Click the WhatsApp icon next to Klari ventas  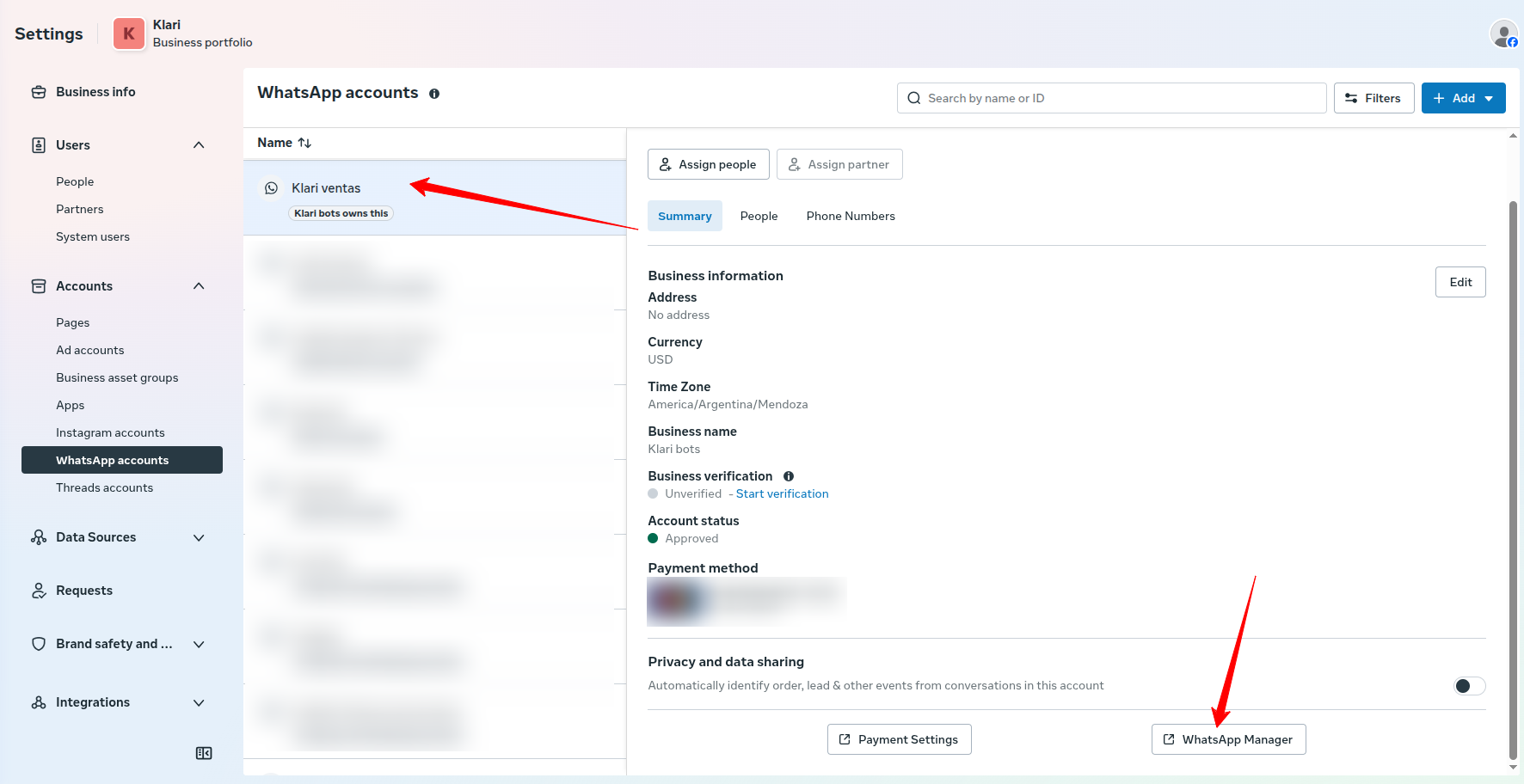point(272,188)
